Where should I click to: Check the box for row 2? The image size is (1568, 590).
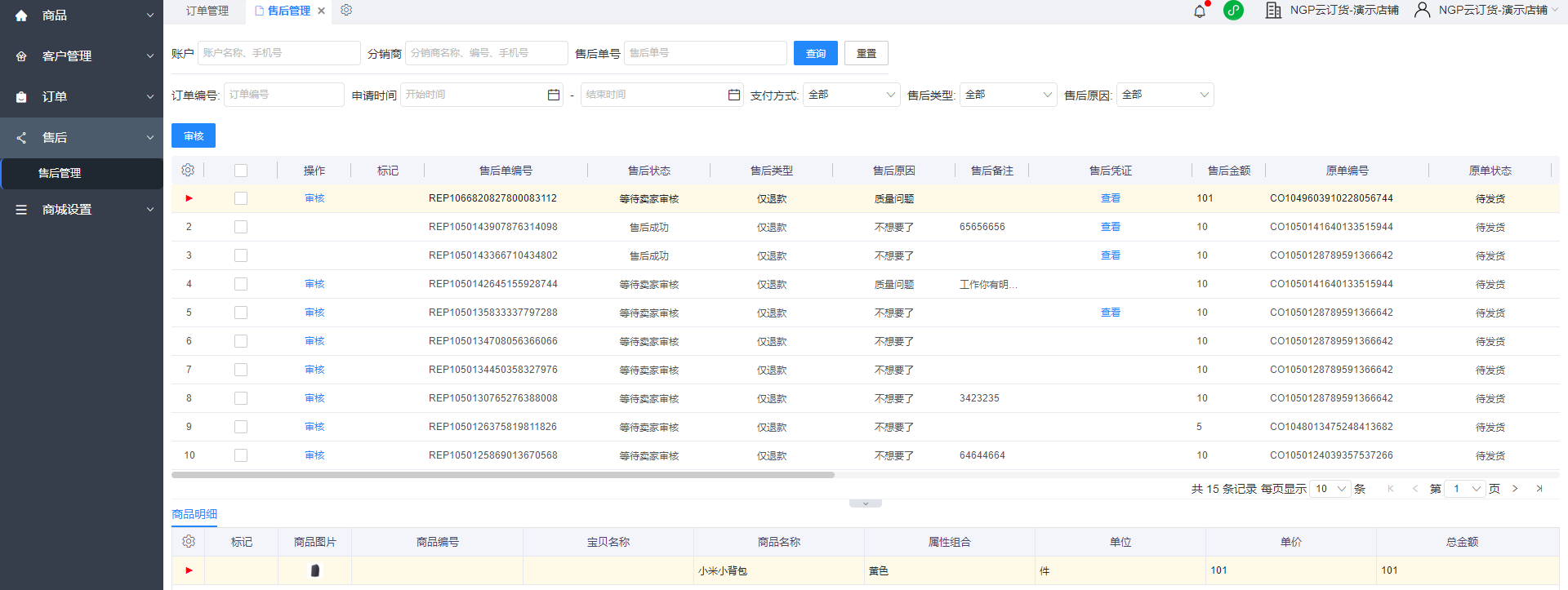point(241,227)
